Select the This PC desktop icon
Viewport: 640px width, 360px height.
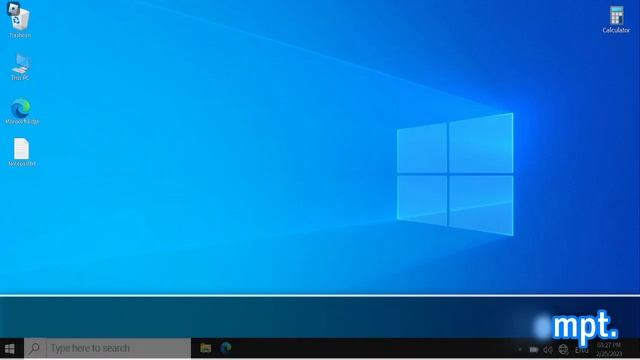[x=20, y=67]
